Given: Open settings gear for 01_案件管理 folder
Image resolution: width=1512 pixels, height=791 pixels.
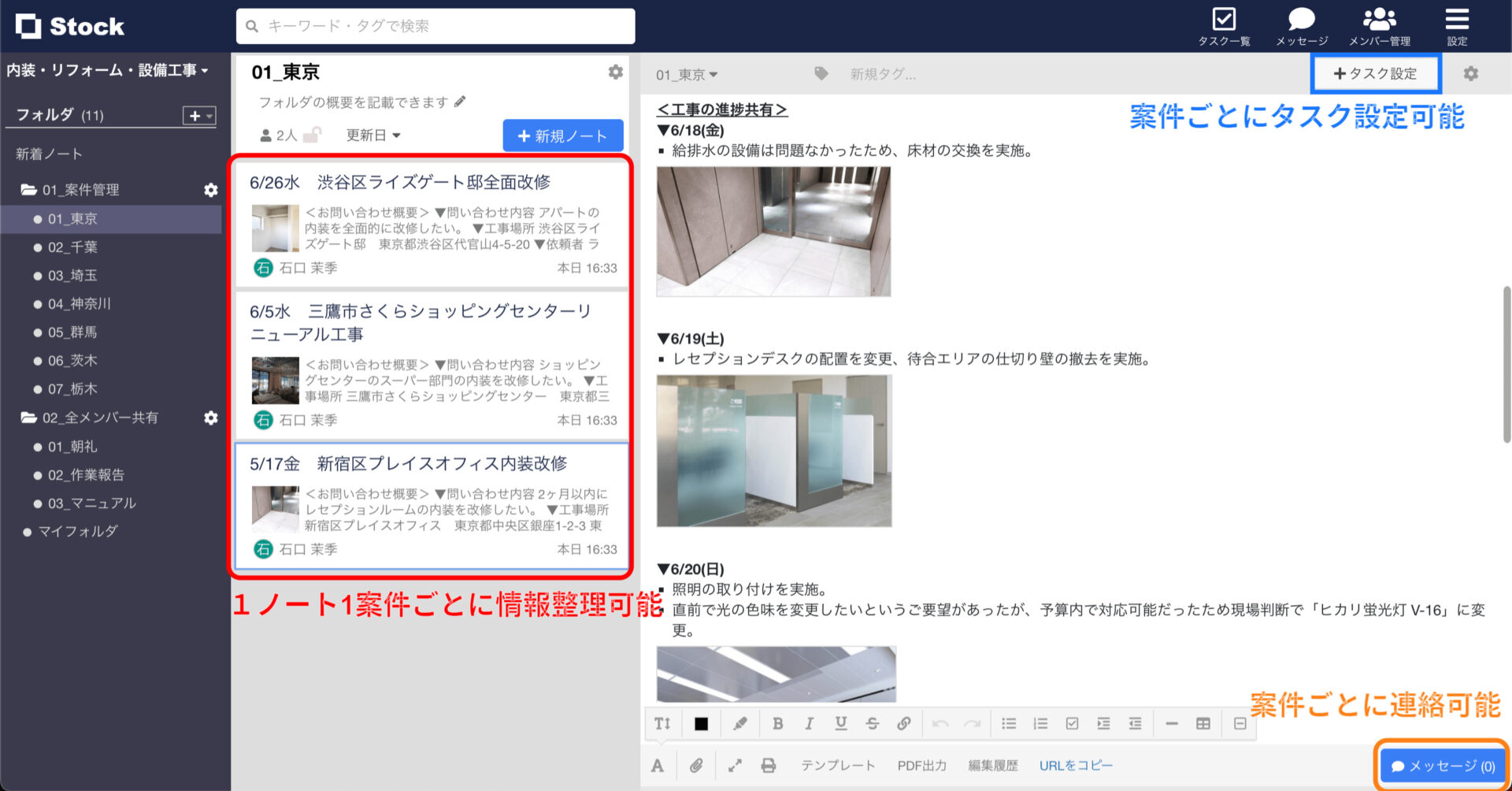Looking at the screenshot, I should pos(211,190).
